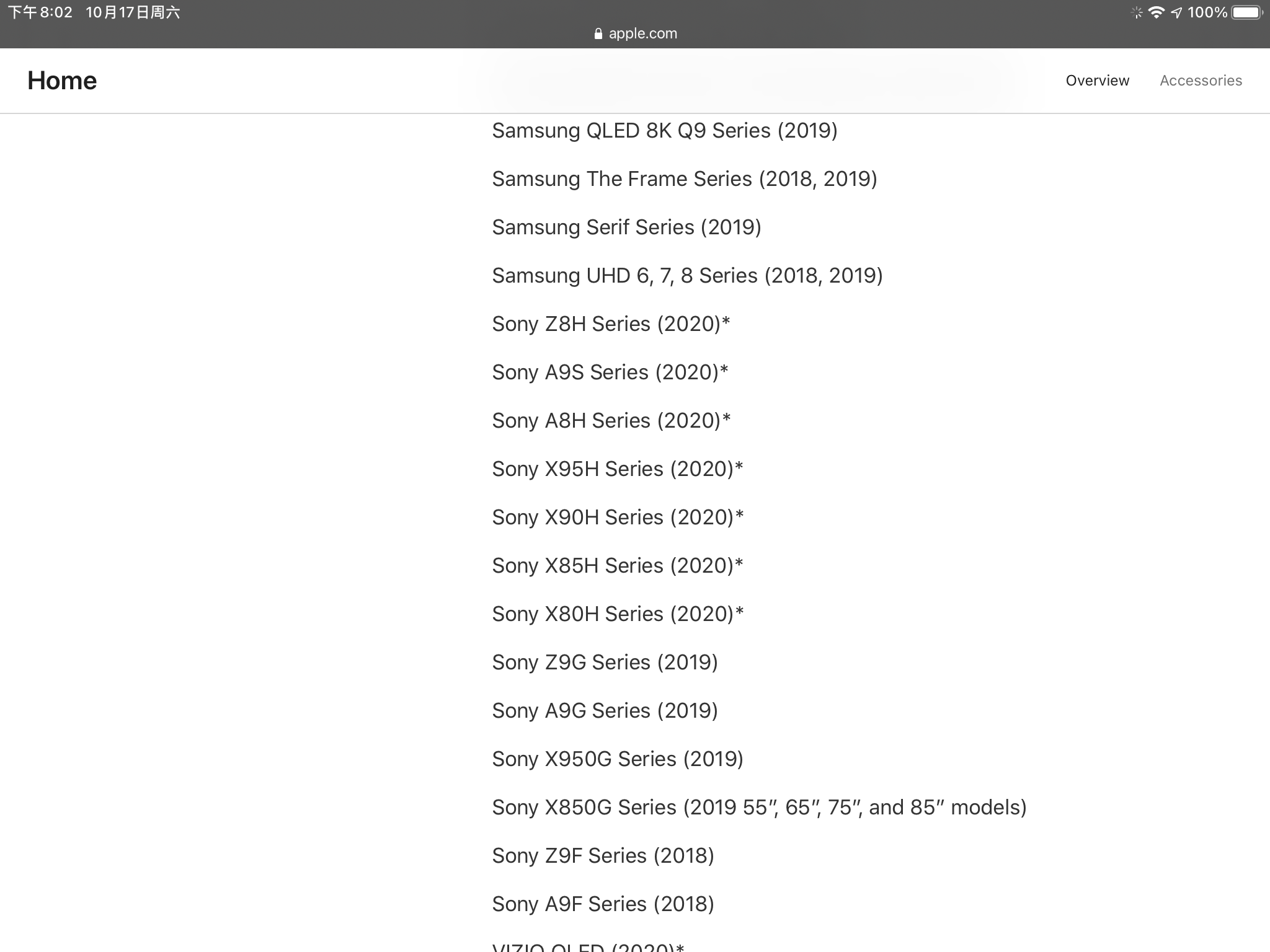The height and width of the screenshot is (952, 1270).
Task: Tap the battery indicator icon
Action: click(x=1247, y=12)
